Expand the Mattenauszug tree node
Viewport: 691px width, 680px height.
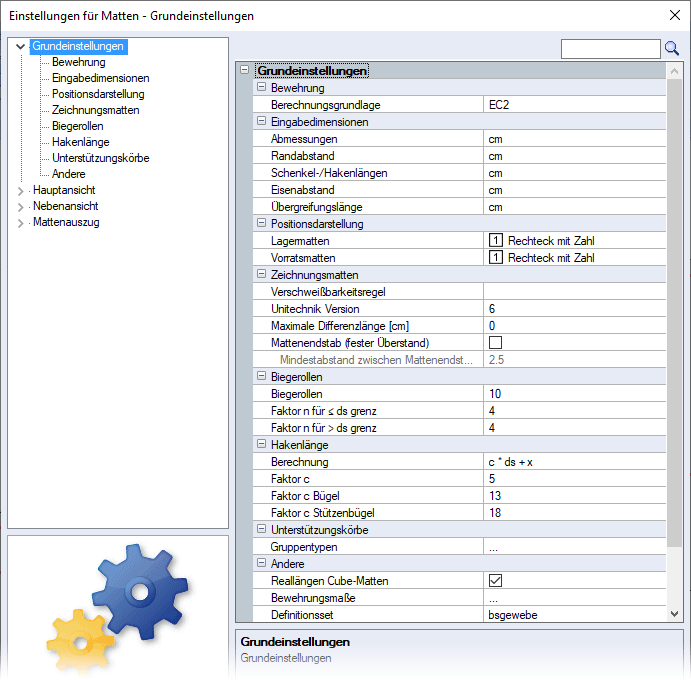20,223
